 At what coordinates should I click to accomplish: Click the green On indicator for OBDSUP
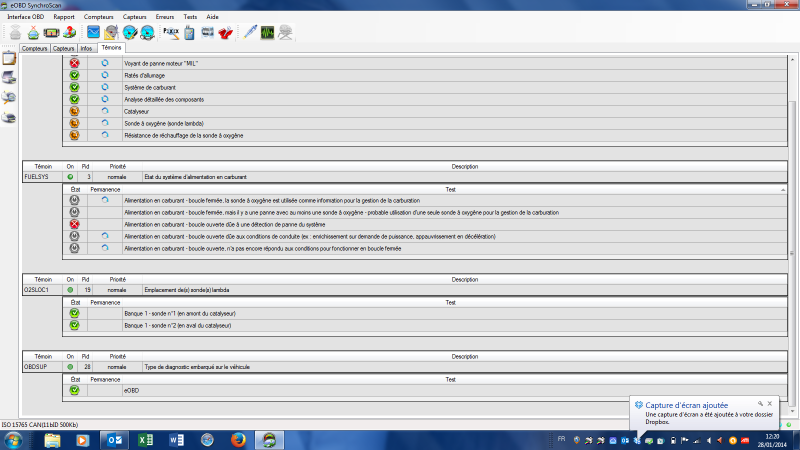click(70, 367)
